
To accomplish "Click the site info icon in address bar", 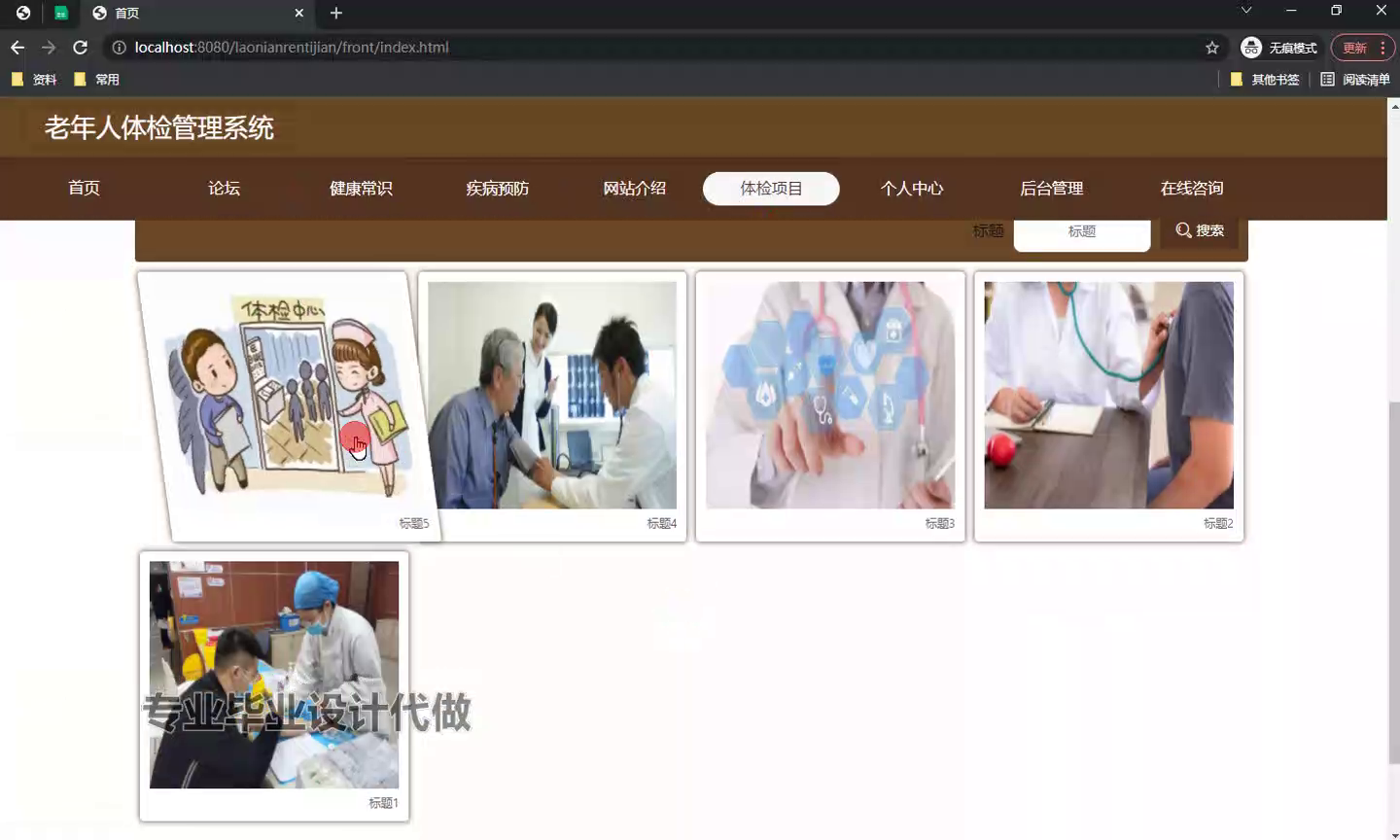I will 119,48.
